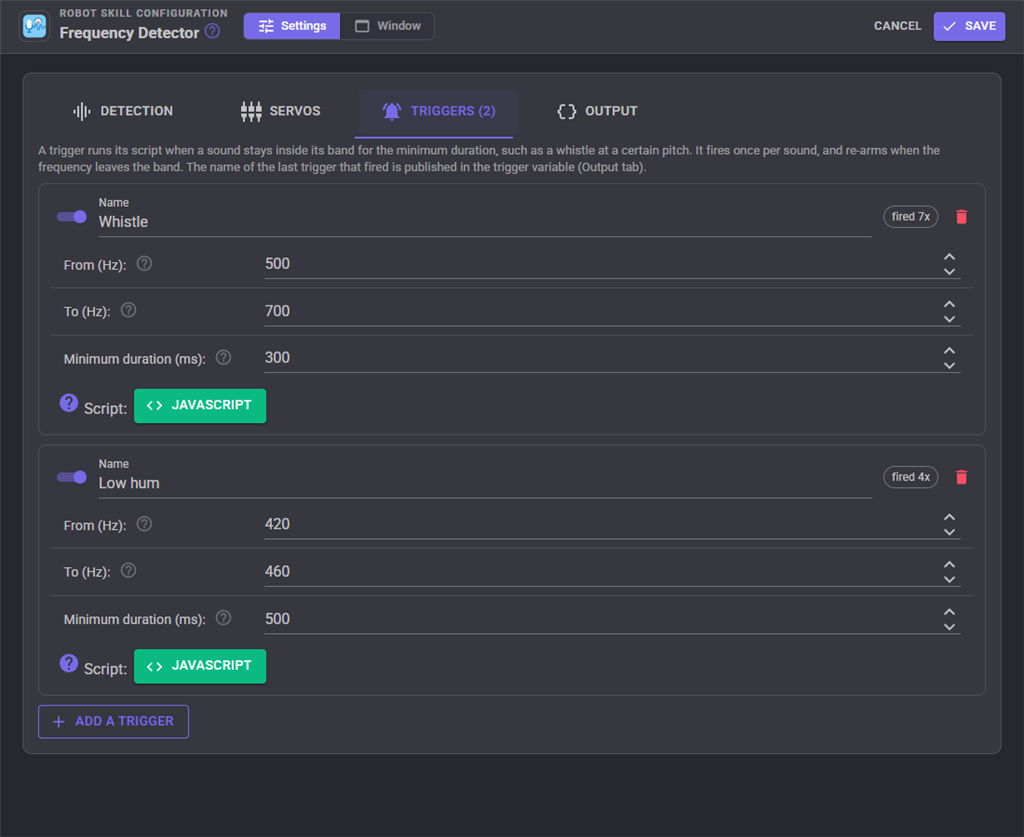Click help icon beside Whistle From (Hz)

tap(144, 263)
